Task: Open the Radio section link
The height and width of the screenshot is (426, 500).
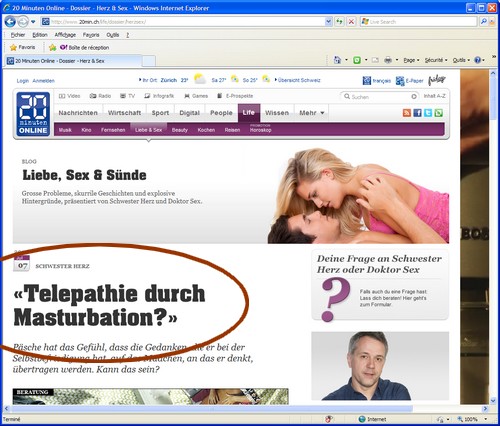Action: coord(100,96)
